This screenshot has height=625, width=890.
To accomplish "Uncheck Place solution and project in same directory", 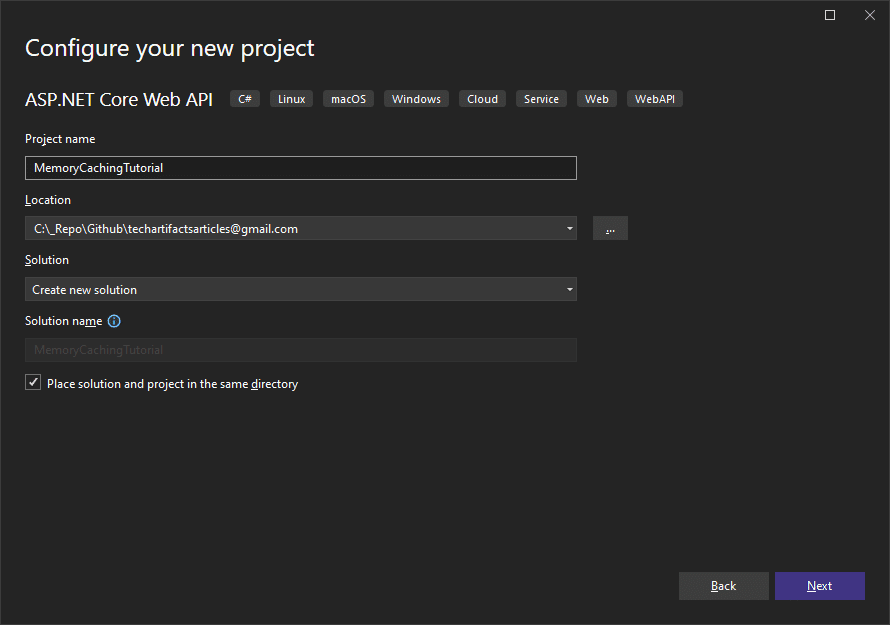I will [x=33, y=383].
